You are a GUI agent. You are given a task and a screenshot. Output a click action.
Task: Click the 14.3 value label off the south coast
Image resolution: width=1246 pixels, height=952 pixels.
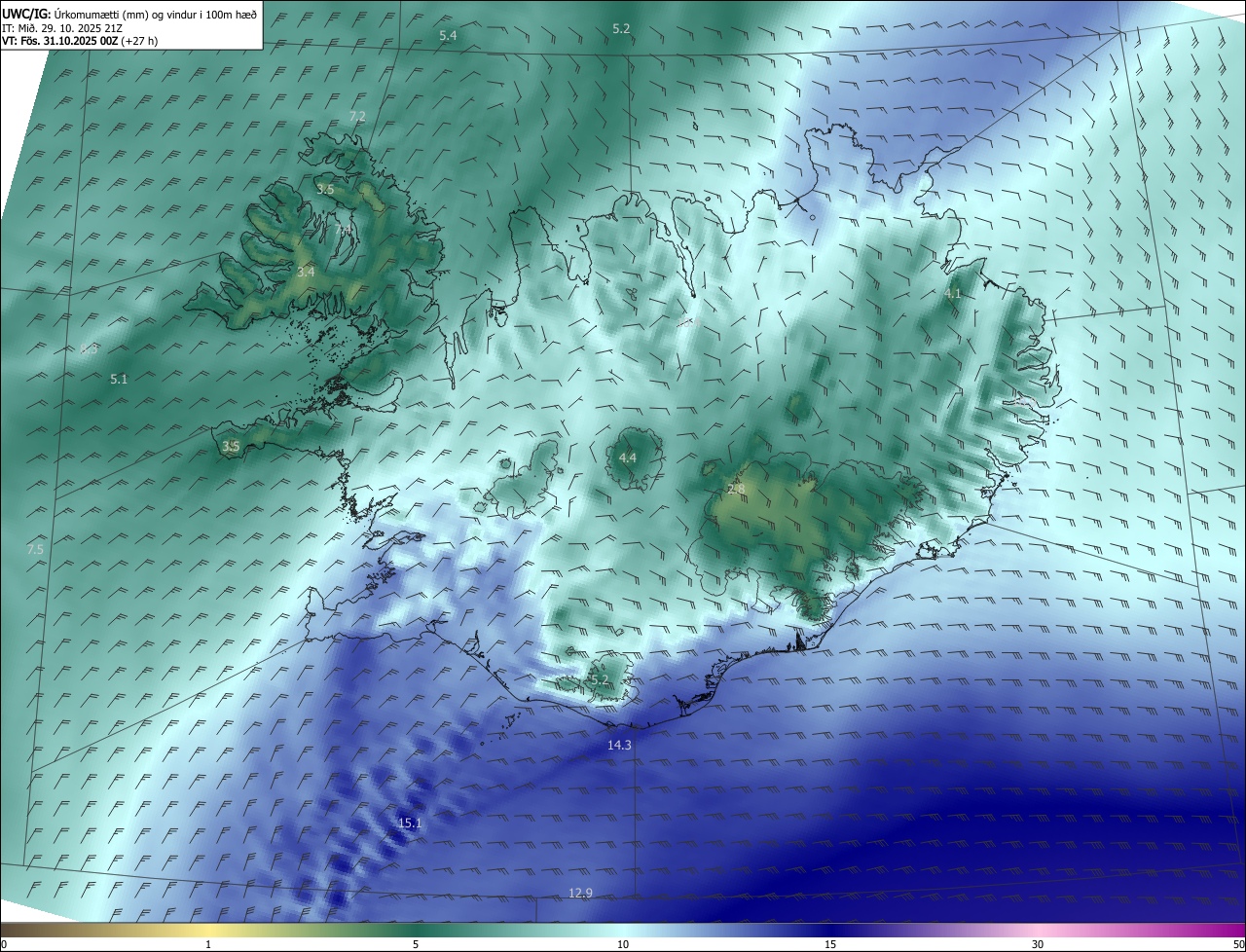(619, 745)
